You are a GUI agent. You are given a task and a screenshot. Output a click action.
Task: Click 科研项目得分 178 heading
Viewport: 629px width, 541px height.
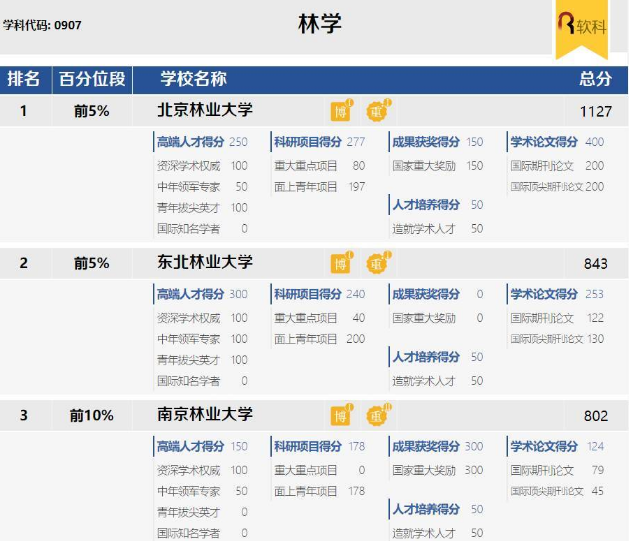point(320,446)
